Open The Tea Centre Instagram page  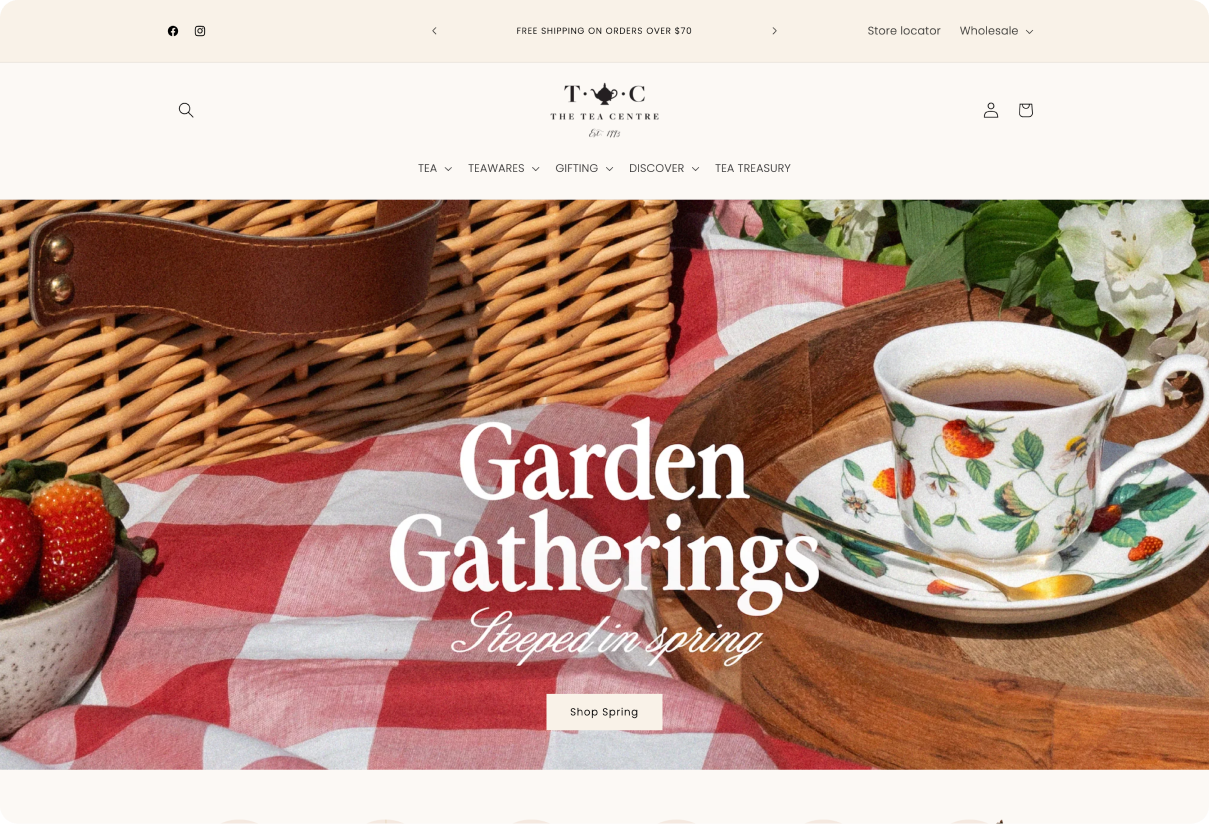[200, 31]
